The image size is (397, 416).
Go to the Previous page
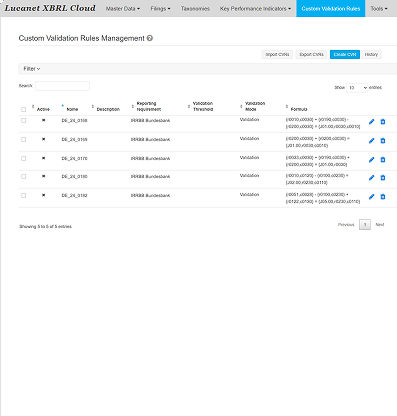point(346,225)
